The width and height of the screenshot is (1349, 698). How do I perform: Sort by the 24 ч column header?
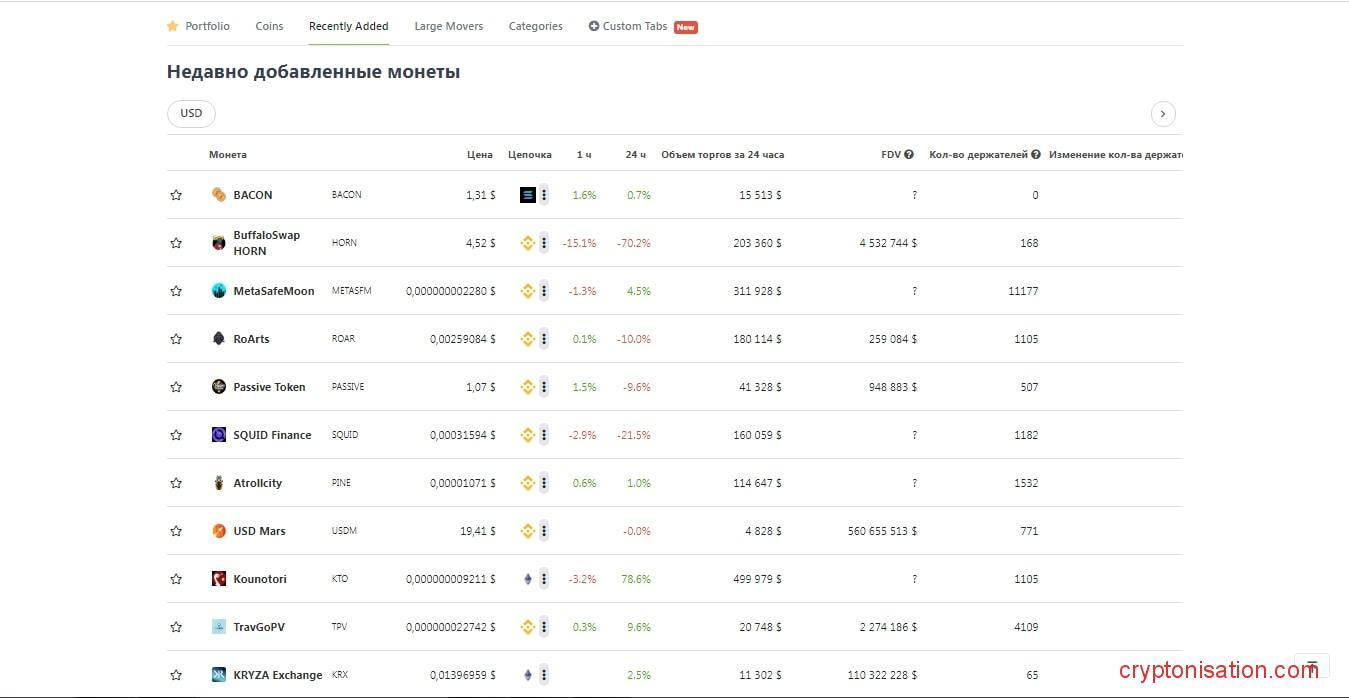[x=635, y=155]
